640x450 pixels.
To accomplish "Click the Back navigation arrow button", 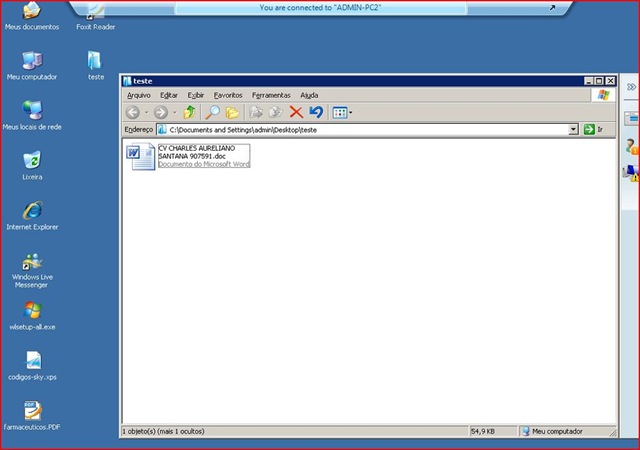I will click(x=133, y=113).
